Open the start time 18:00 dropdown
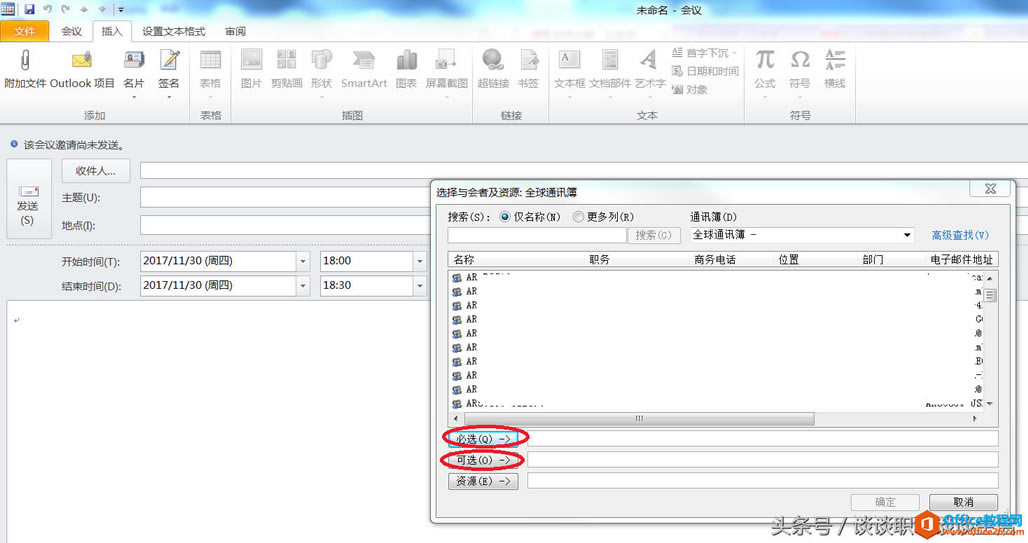 420,261
